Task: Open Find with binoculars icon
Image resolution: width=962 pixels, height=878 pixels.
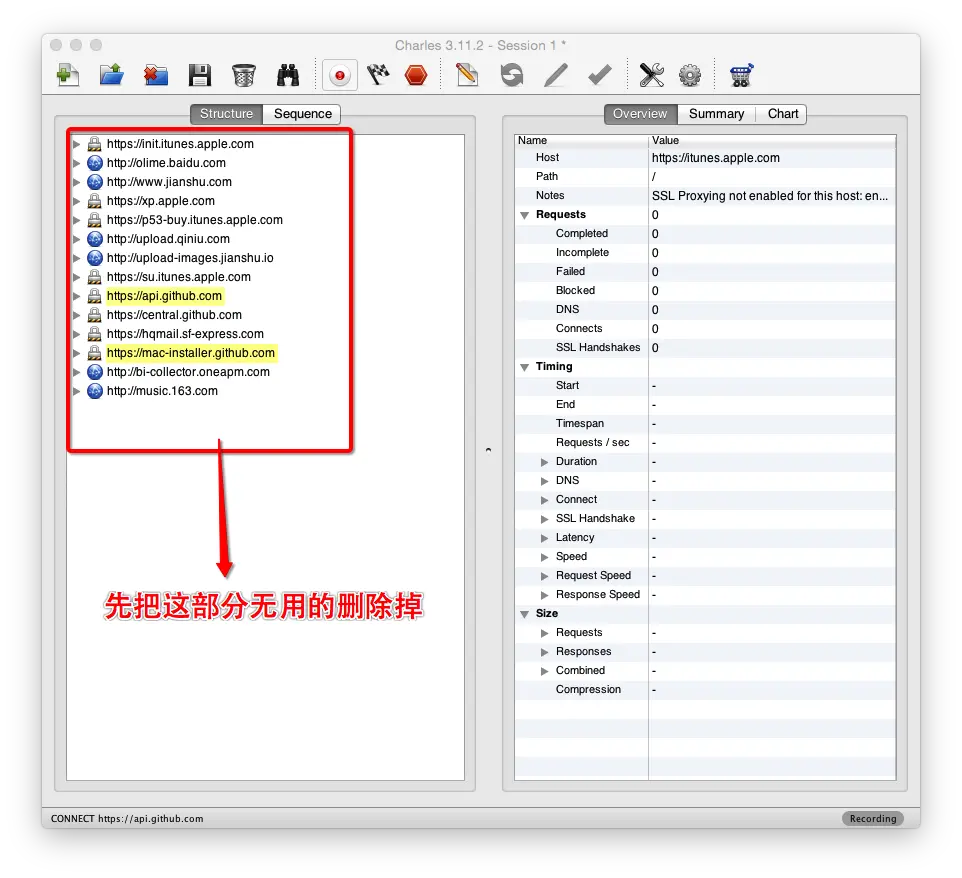Action: point(288,75)
